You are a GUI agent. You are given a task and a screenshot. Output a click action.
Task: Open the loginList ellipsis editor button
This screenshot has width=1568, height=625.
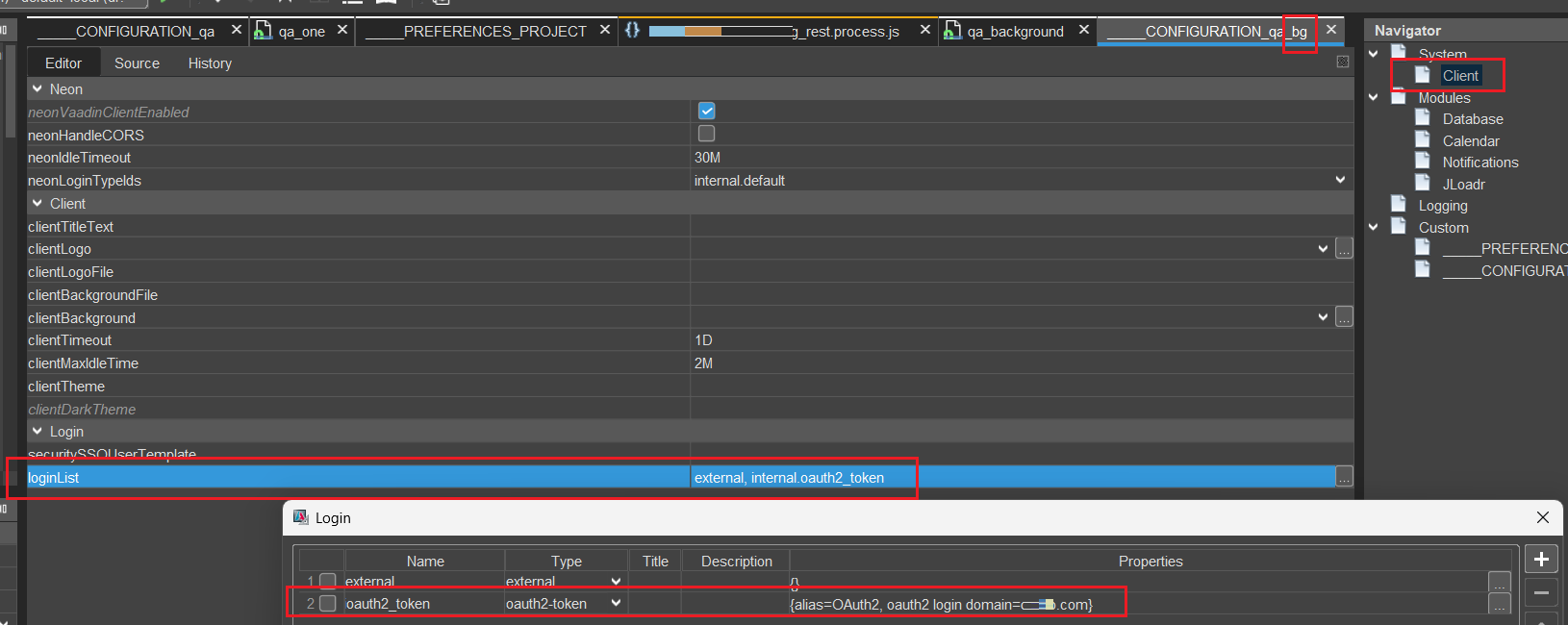1344,477
